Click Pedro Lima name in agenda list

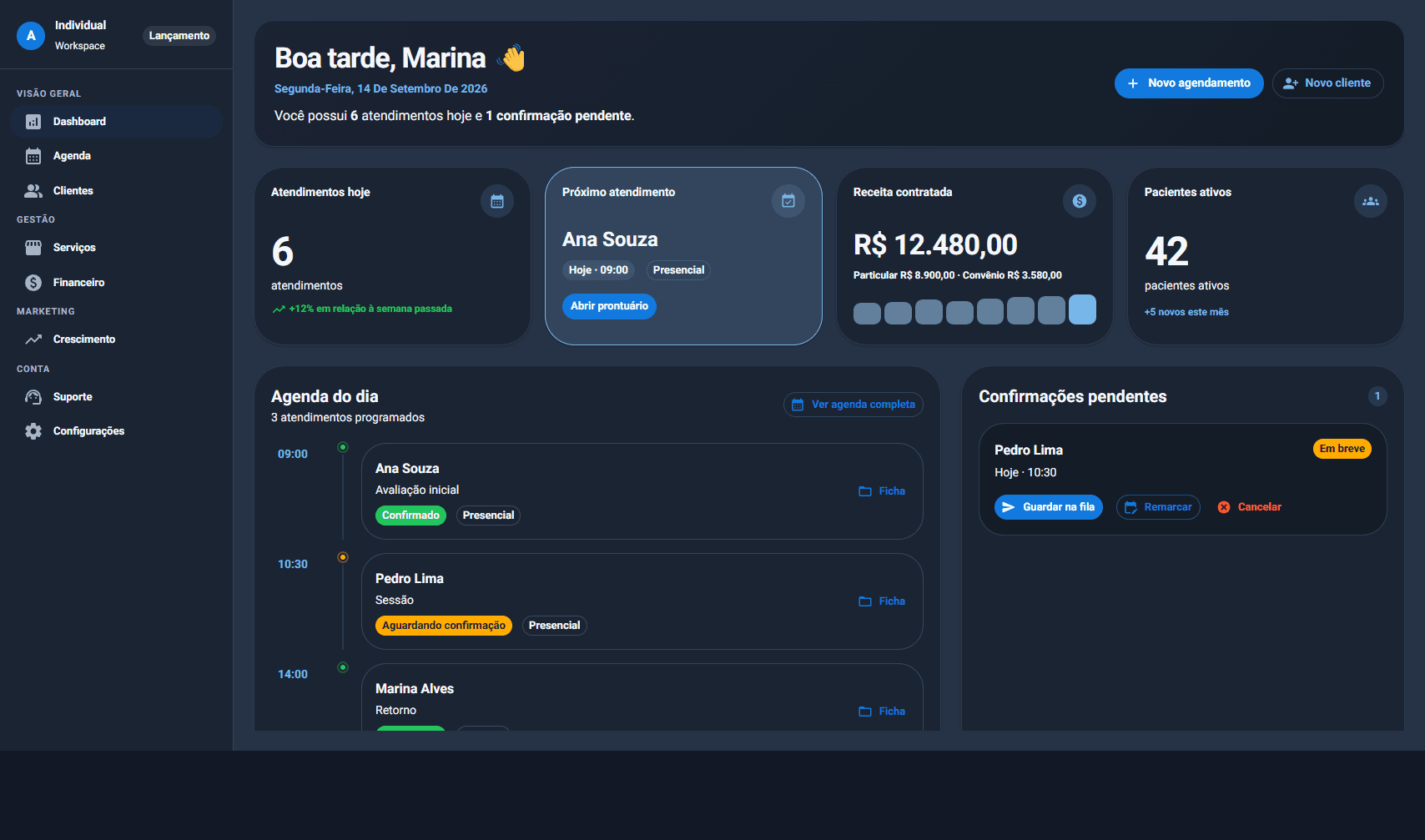click(410, 579)
